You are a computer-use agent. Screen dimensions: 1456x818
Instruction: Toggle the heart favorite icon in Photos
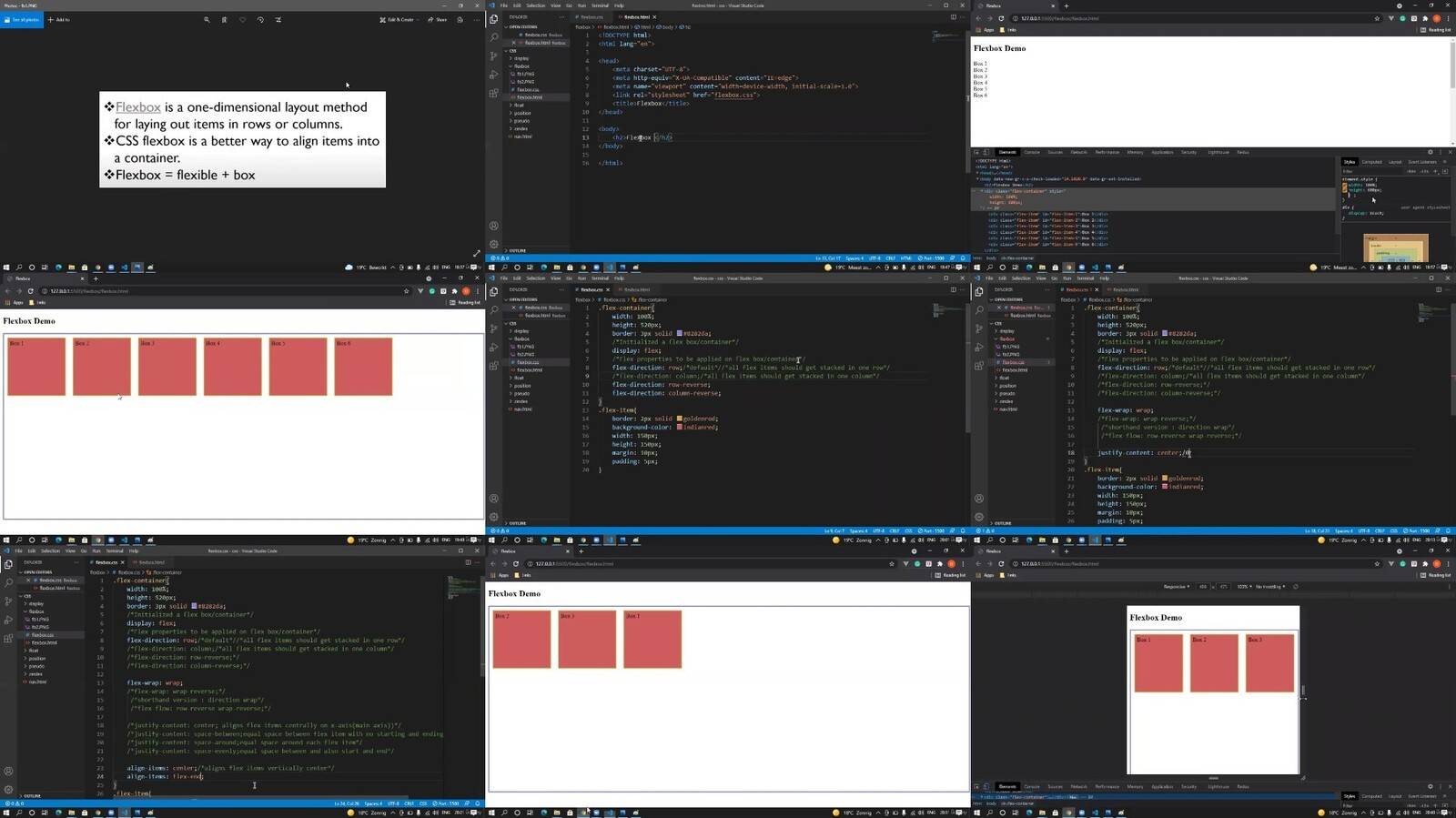coord(242,19)
